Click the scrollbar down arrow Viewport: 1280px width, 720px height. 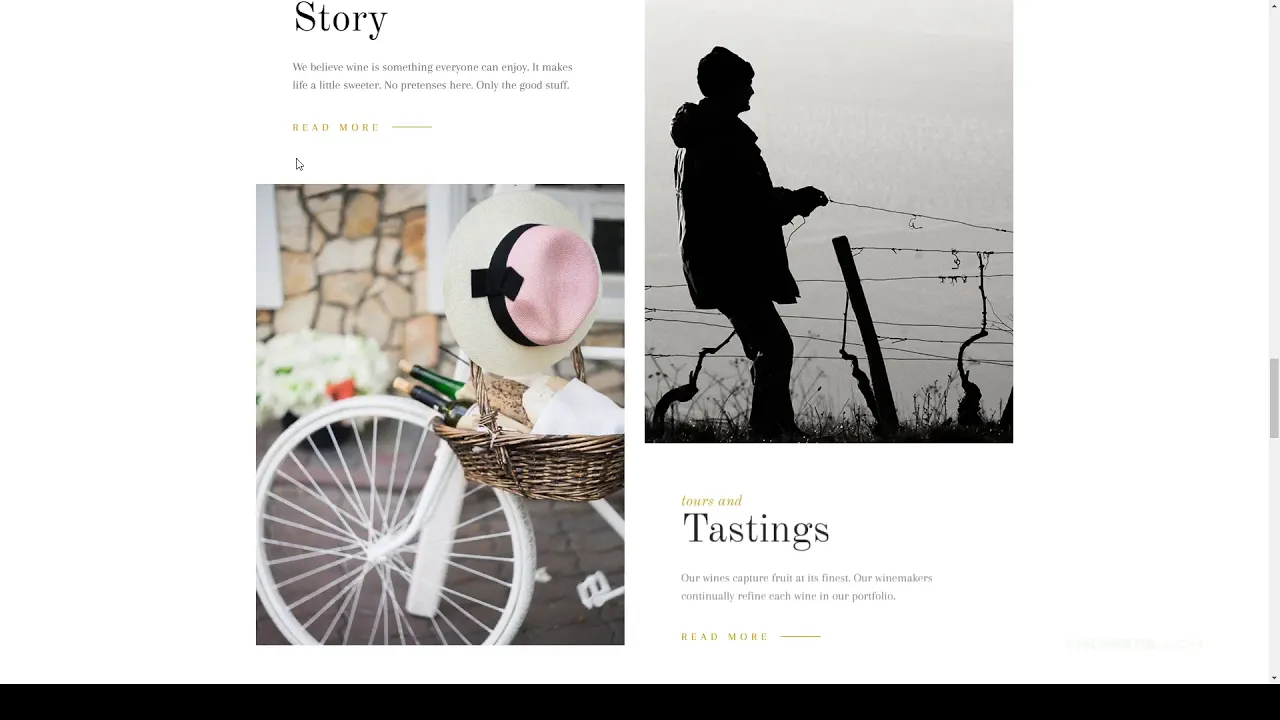pos(1274,677)
